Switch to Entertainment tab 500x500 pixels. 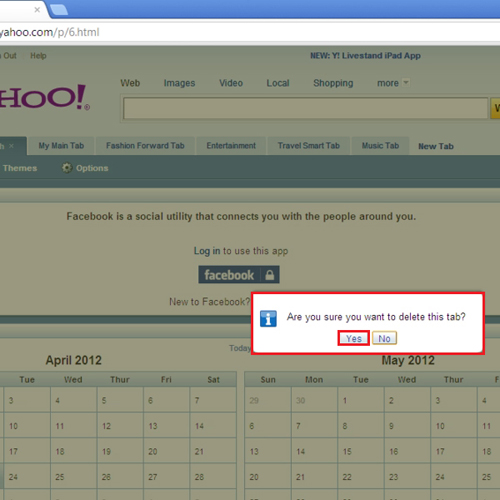(231, 146)
